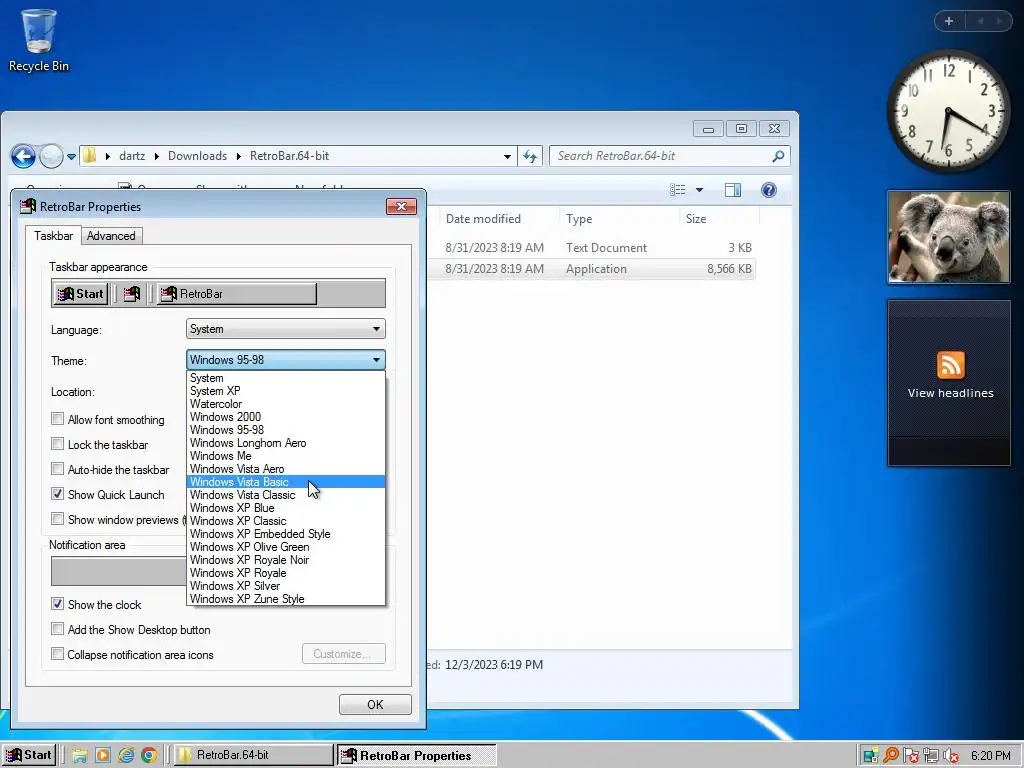Enable Lock the taskbar checkbox
Screen dimensions: 1024x768
tap(57, 444)
